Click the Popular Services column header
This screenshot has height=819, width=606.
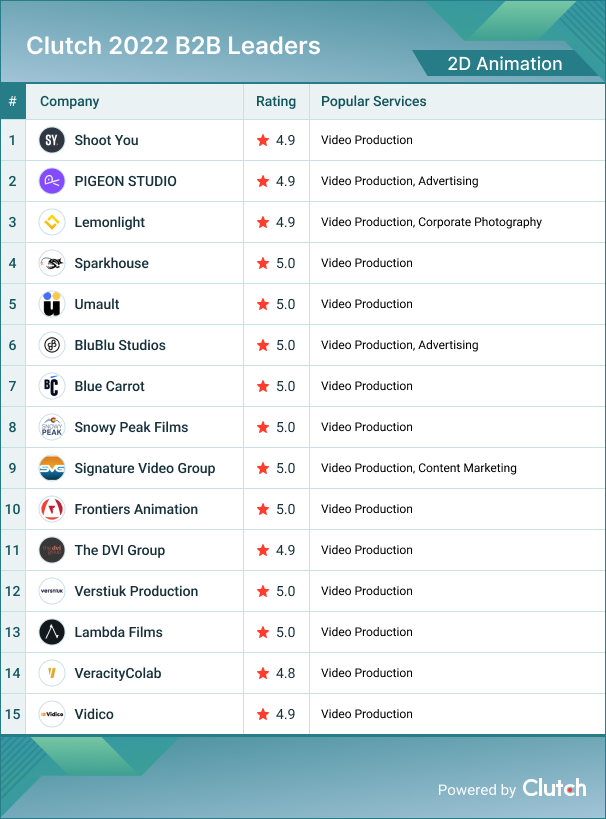click(373, 101)
